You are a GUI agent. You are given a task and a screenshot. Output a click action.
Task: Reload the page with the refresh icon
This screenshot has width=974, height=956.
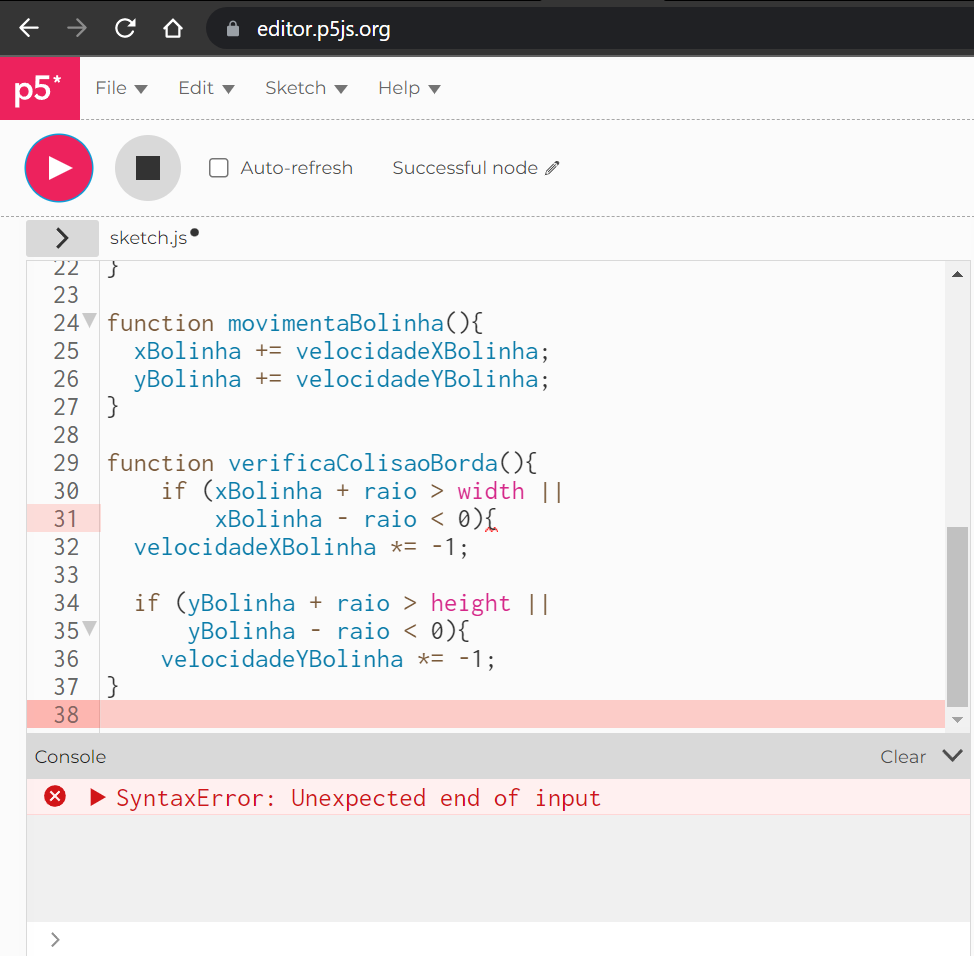[x=125, y=29]
